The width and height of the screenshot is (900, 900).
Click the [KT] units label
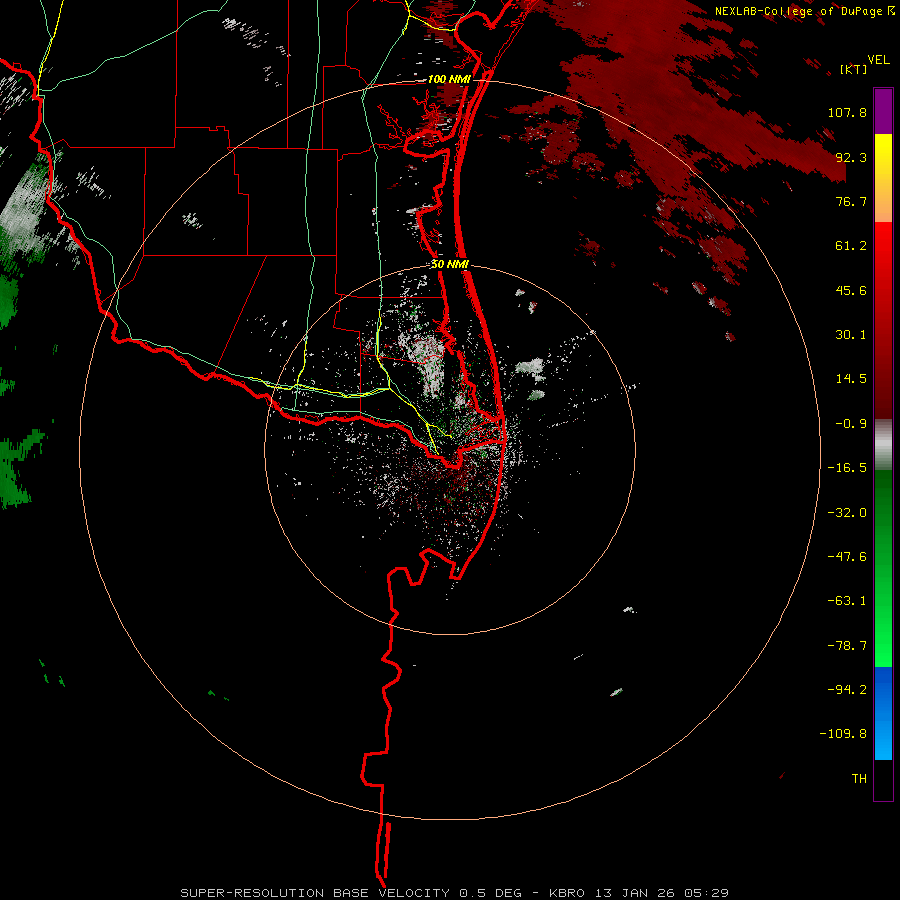[x=853, y=69]
